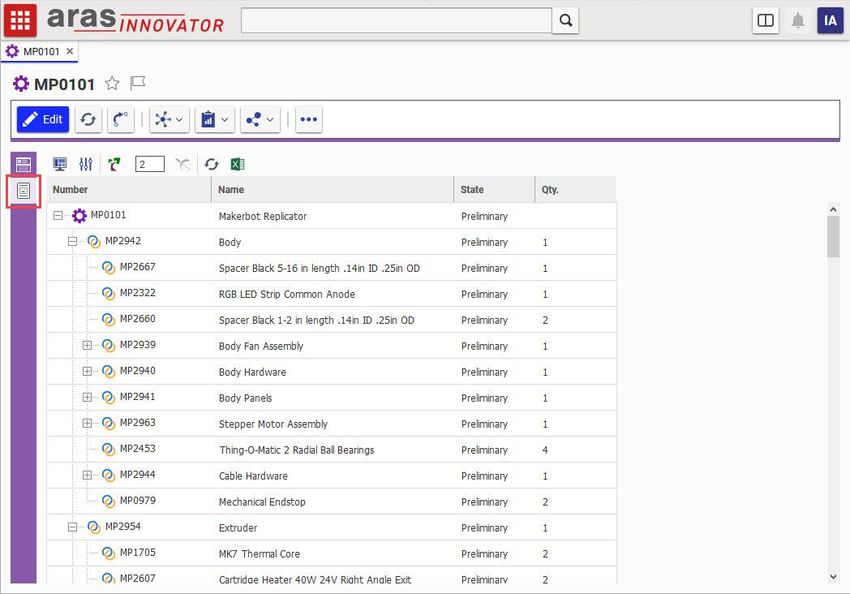Click the vertical scrollbar thumb

833,237
